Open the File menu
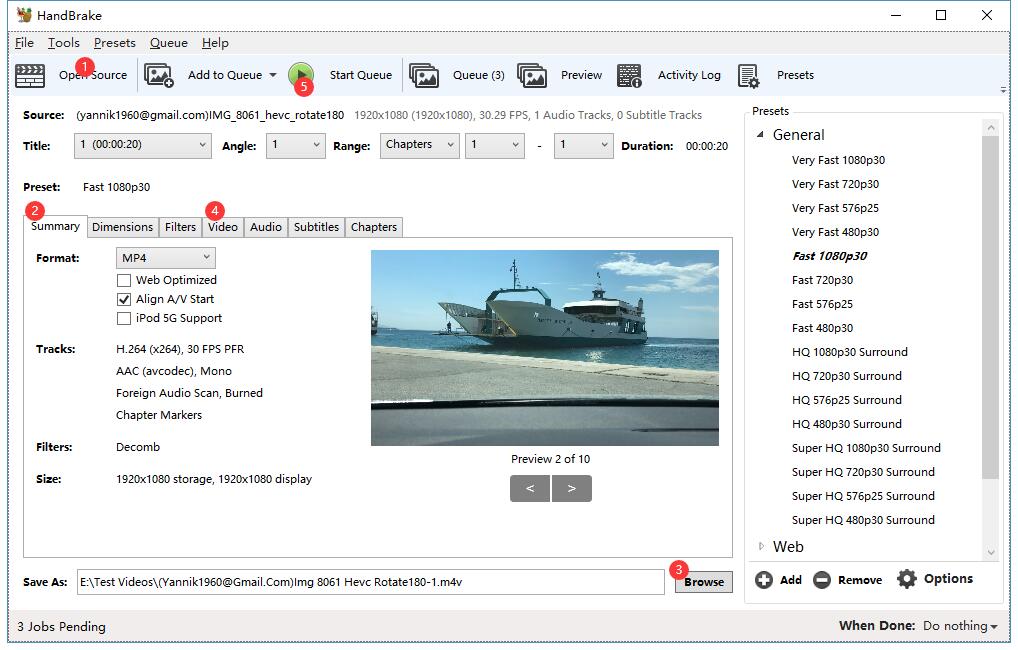The image size is (1018, 650). pos(24,43)
